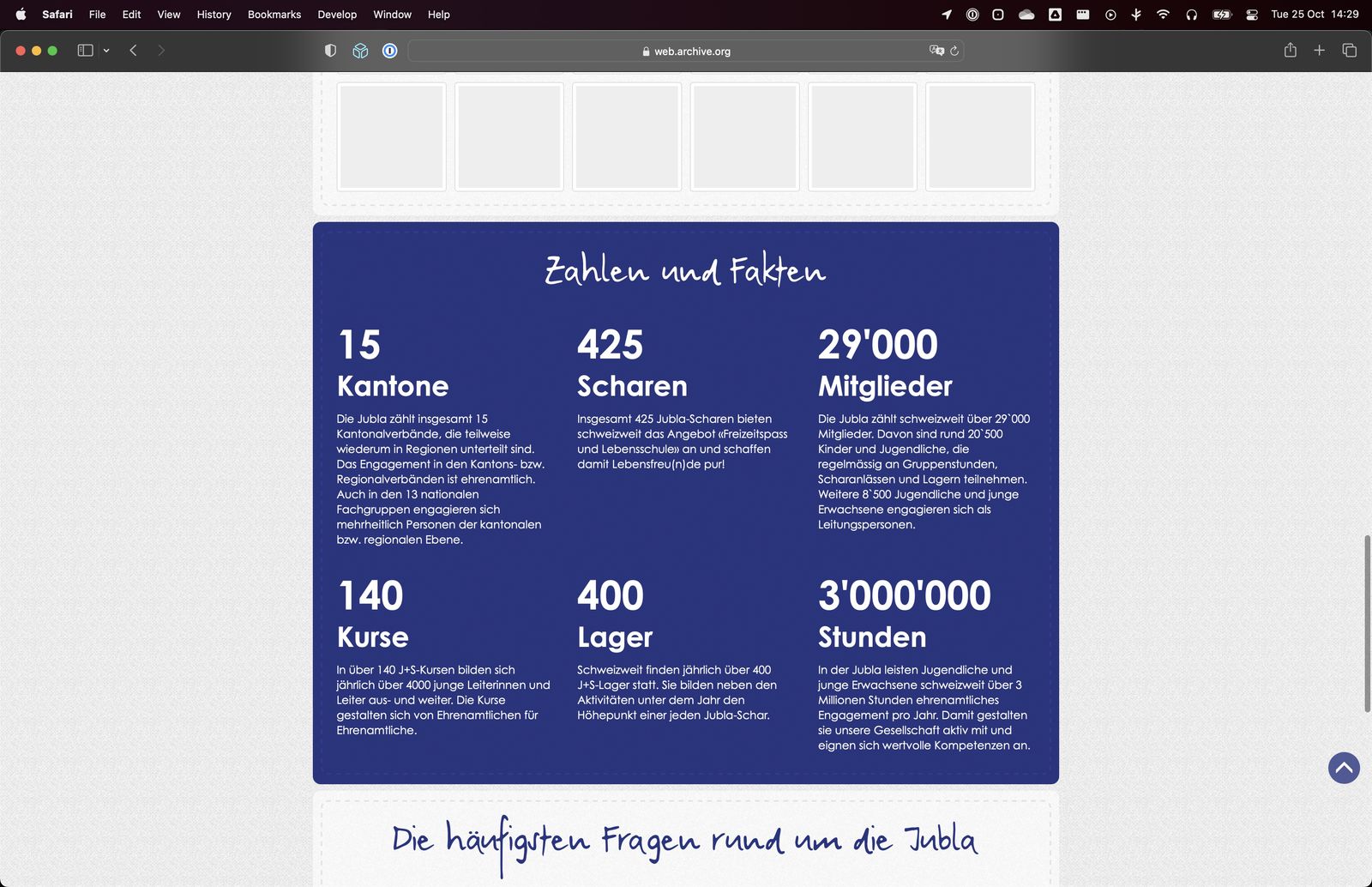This screenshot has width=1372, height=887.
Task: Translate the page via the translate icon
Action: pos(936,51)
